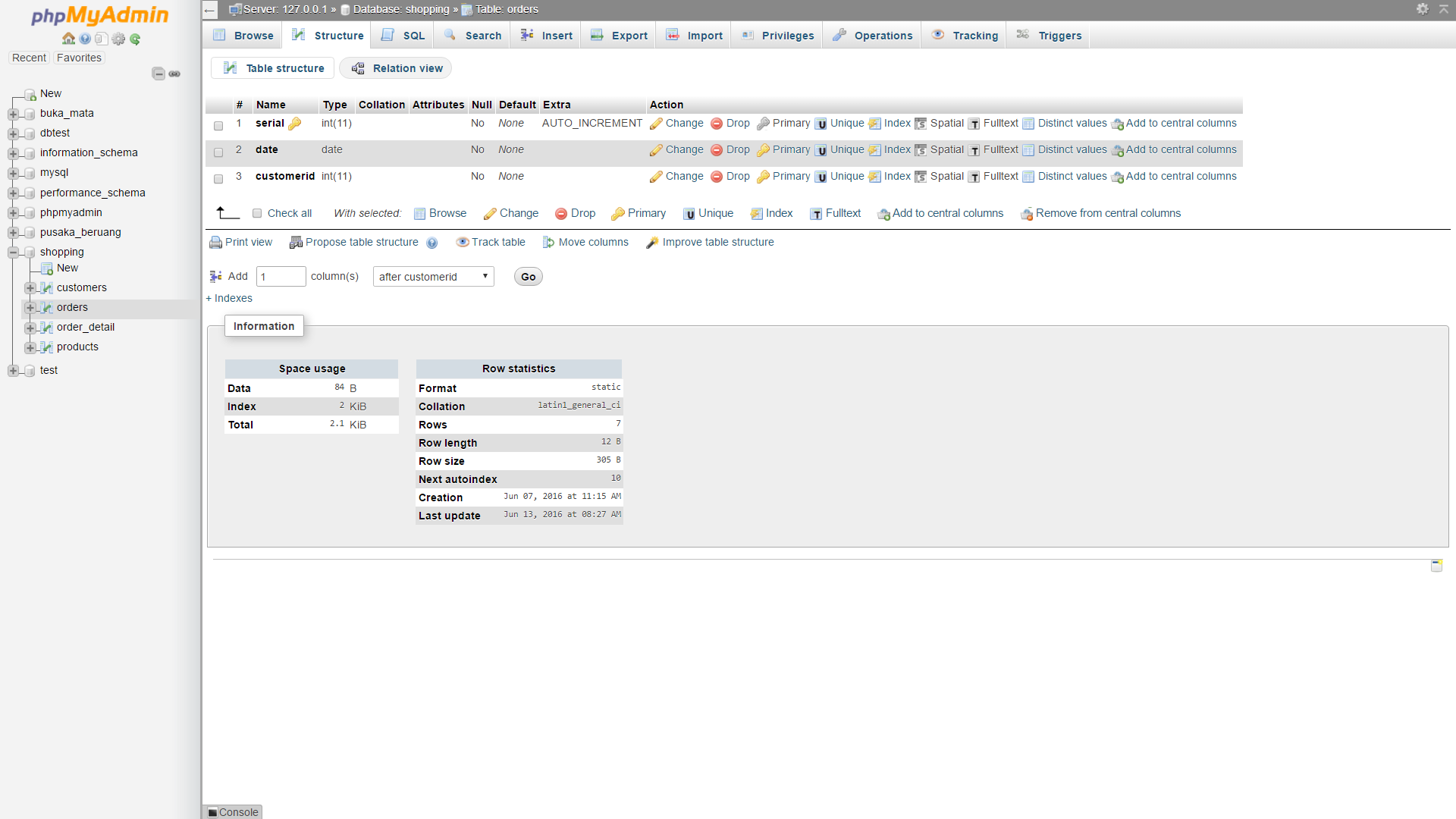Tick the checkbox for customerid column
Image resolution: width=1456 pixels, height=819 pixels.
pyautogui.click(x=218, y=179)
